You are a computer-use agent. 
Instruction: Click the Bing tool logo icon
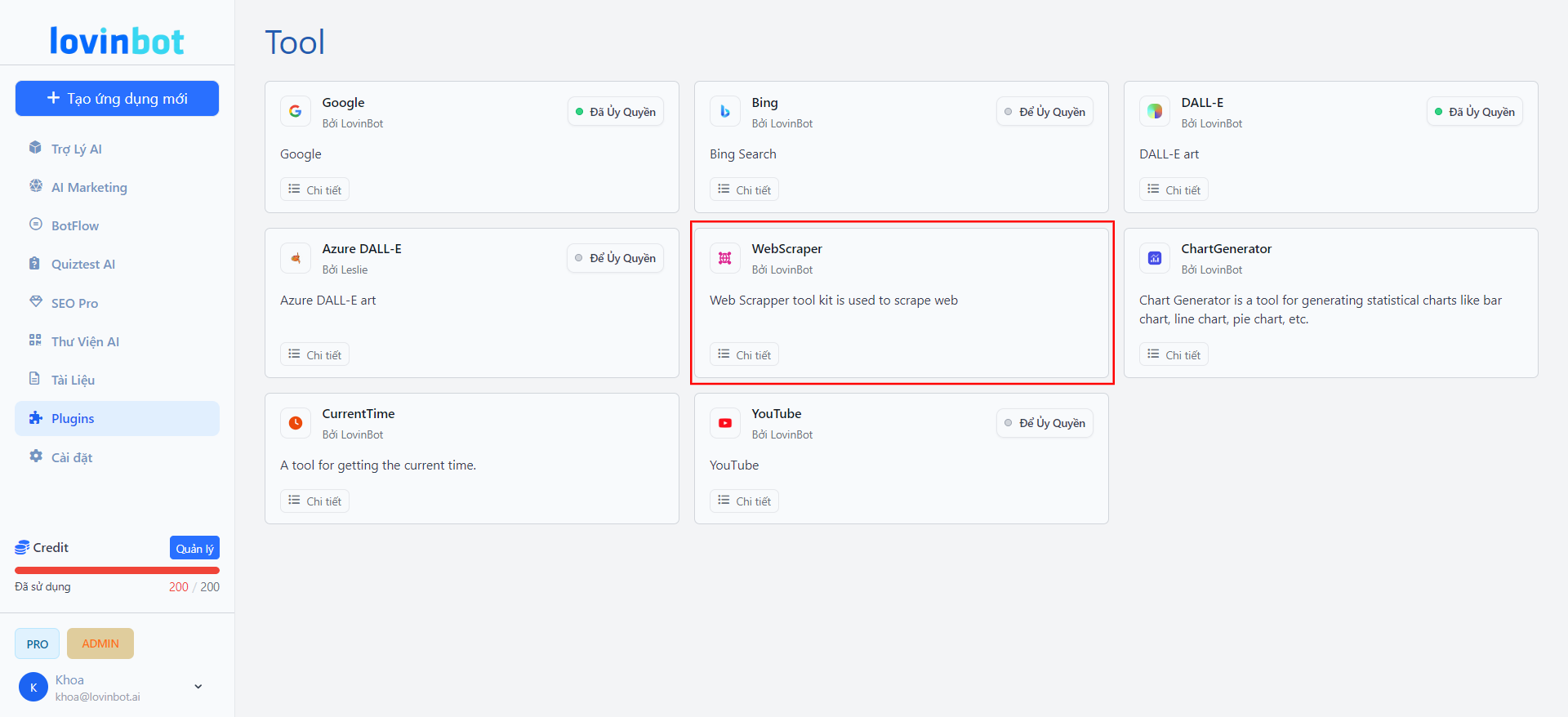724,112
